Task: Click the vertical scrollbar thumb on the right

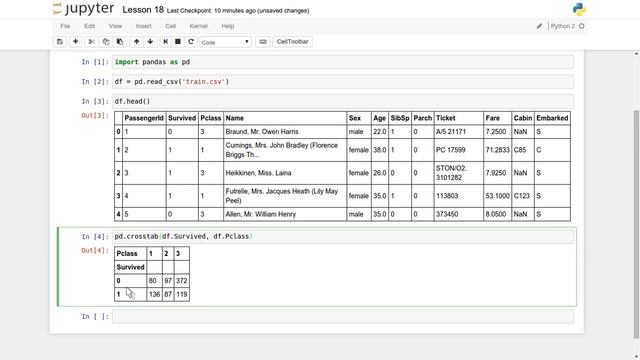Action: tap(636, 224)
